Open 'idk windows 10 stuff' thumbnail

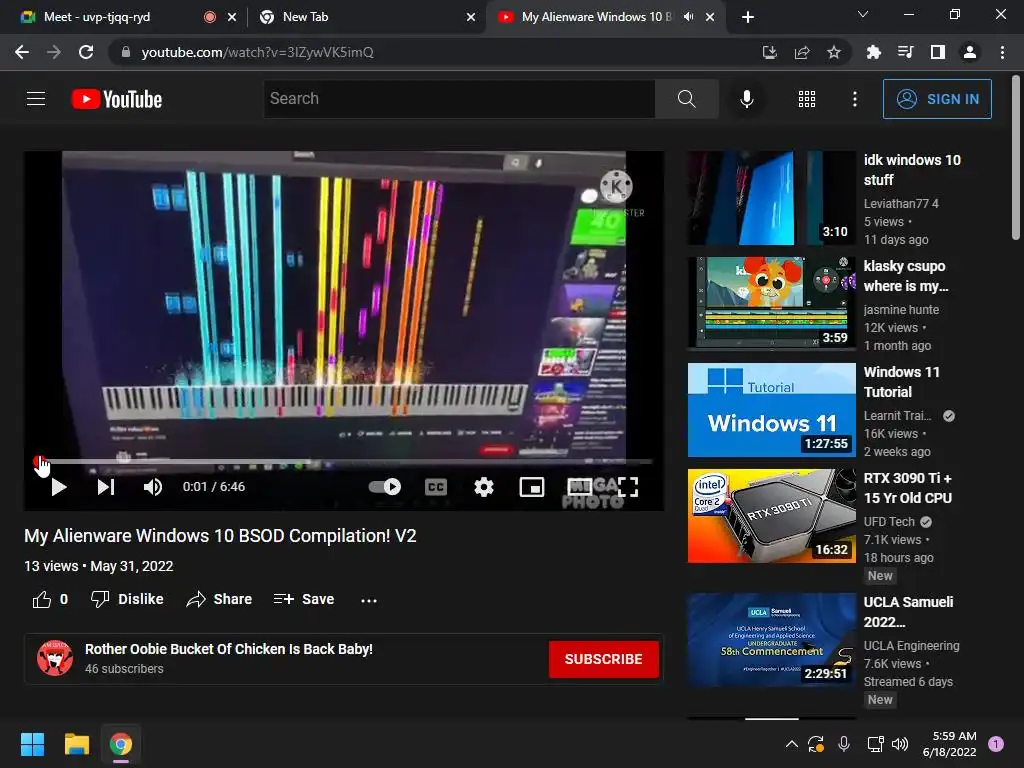[771, 198]
